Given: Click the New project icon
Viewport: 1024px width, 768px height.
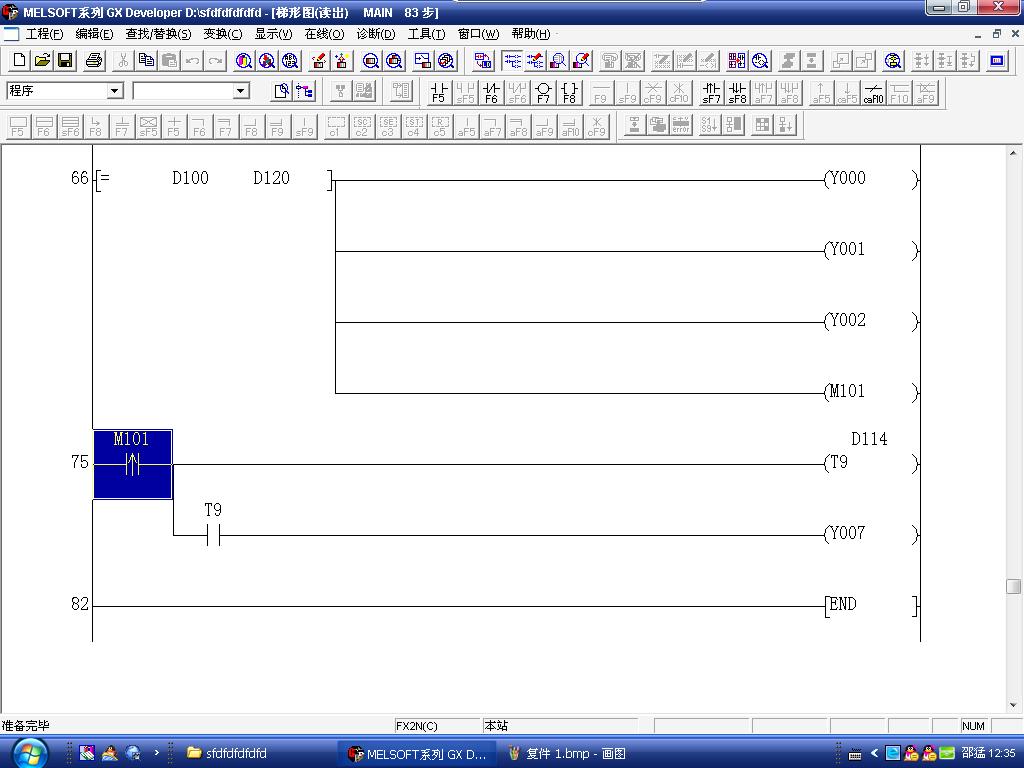Looking at the screenshot, I should [19, 61].
